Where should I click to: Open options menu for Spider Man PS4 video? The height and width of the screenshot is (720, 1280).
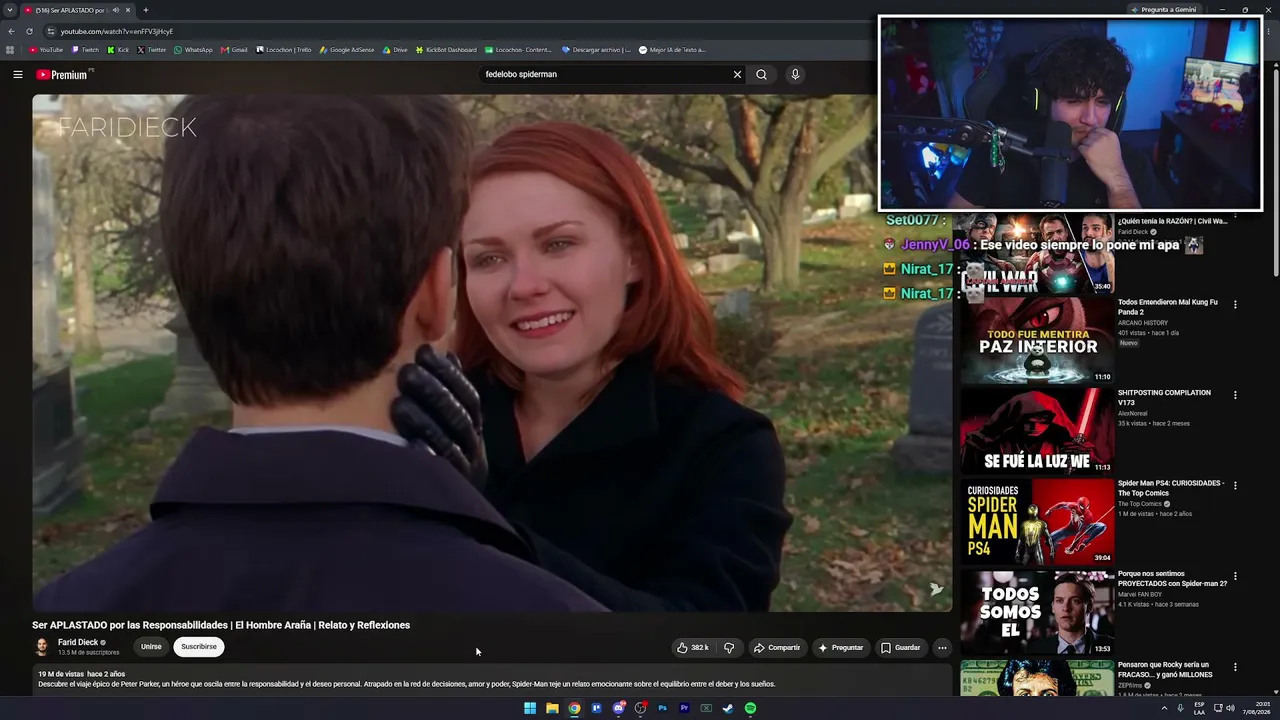pos(1235,486)
